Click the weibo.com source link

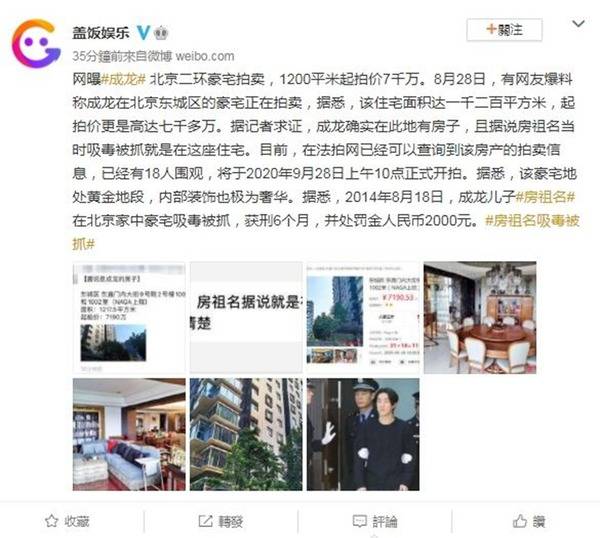[x=205, y=56]
